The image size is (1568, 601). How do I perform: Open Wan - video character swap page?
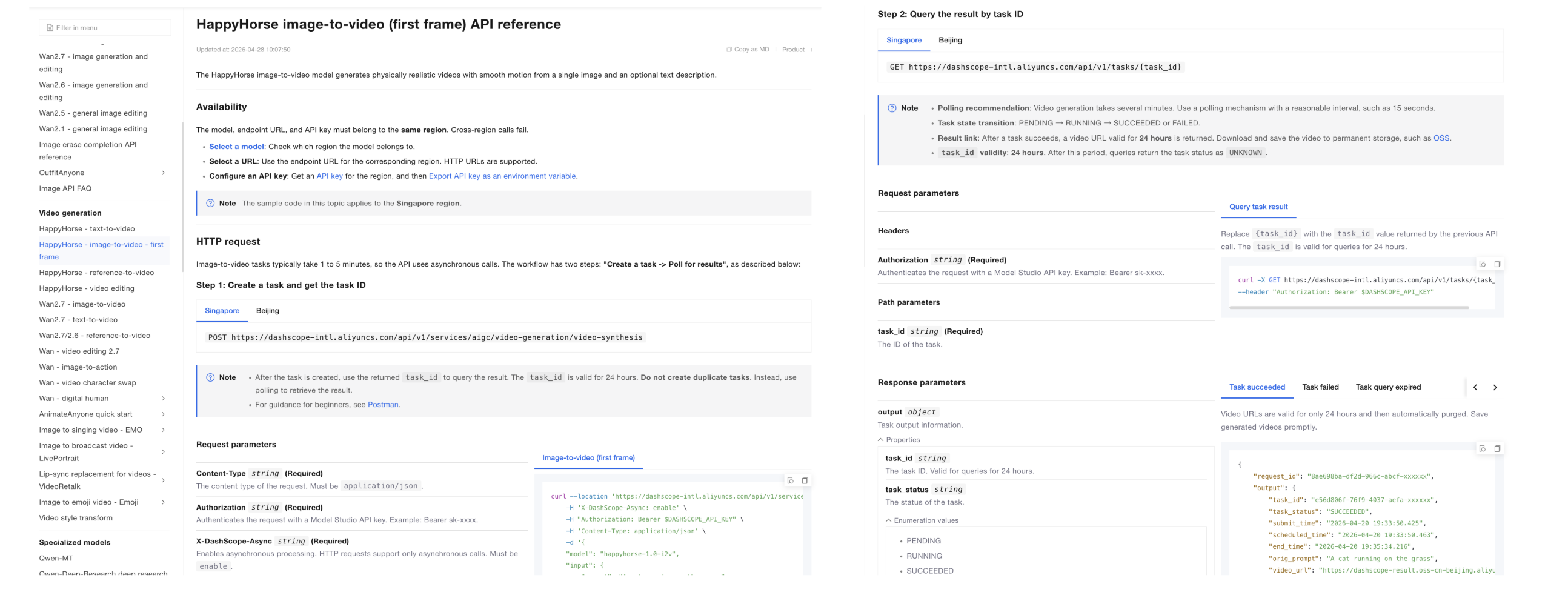pyautogui.click(x=88, y=383)
